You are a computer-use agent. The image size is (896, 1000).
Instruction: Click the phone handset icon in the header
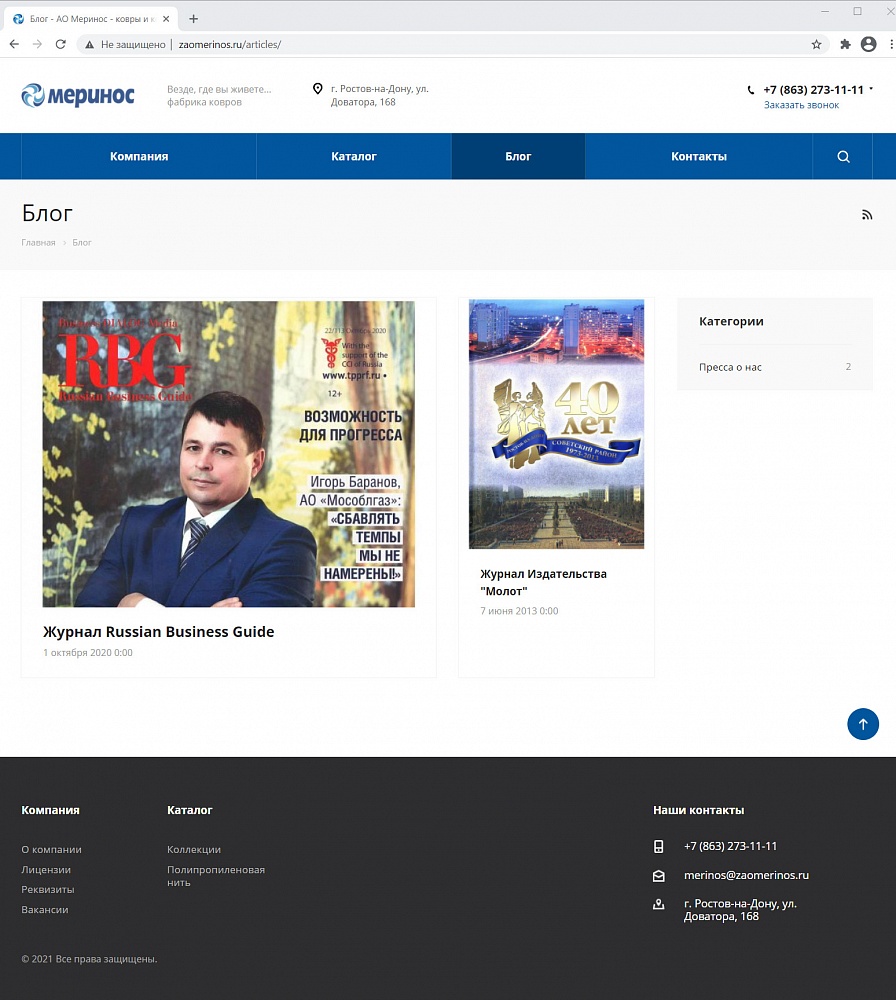(751, 90)
